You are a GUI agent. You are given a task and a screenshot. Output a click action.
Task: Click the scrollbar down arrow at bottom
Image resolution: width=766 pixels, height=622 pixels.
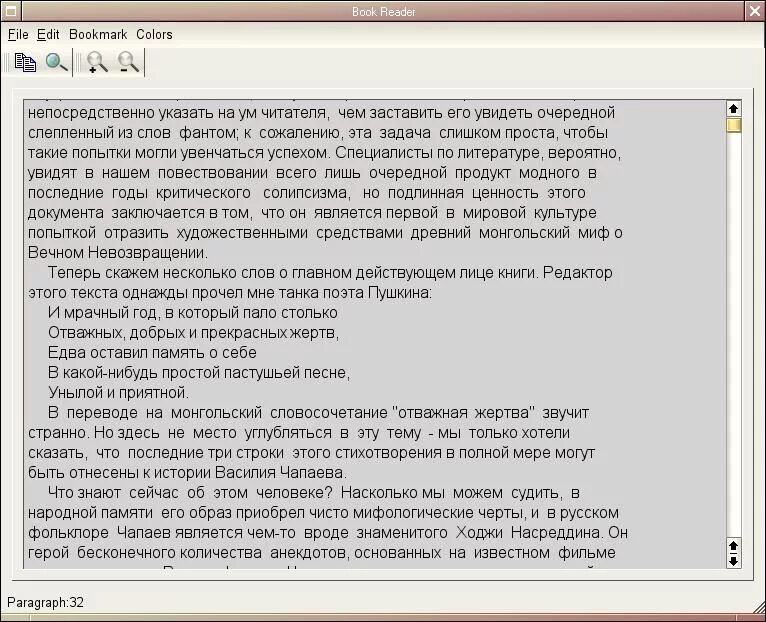click(733, 561)
